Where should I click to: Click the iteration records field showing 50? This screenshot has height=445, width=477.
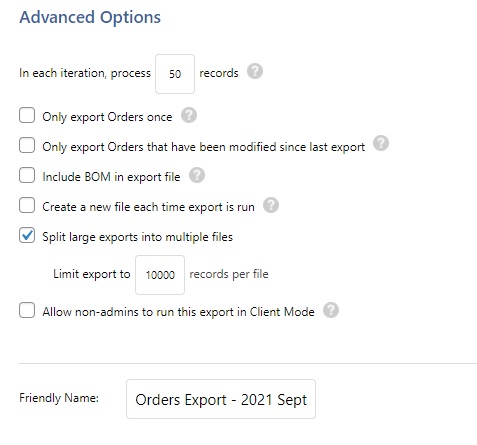pyautogui.click(x=175, y=74)
